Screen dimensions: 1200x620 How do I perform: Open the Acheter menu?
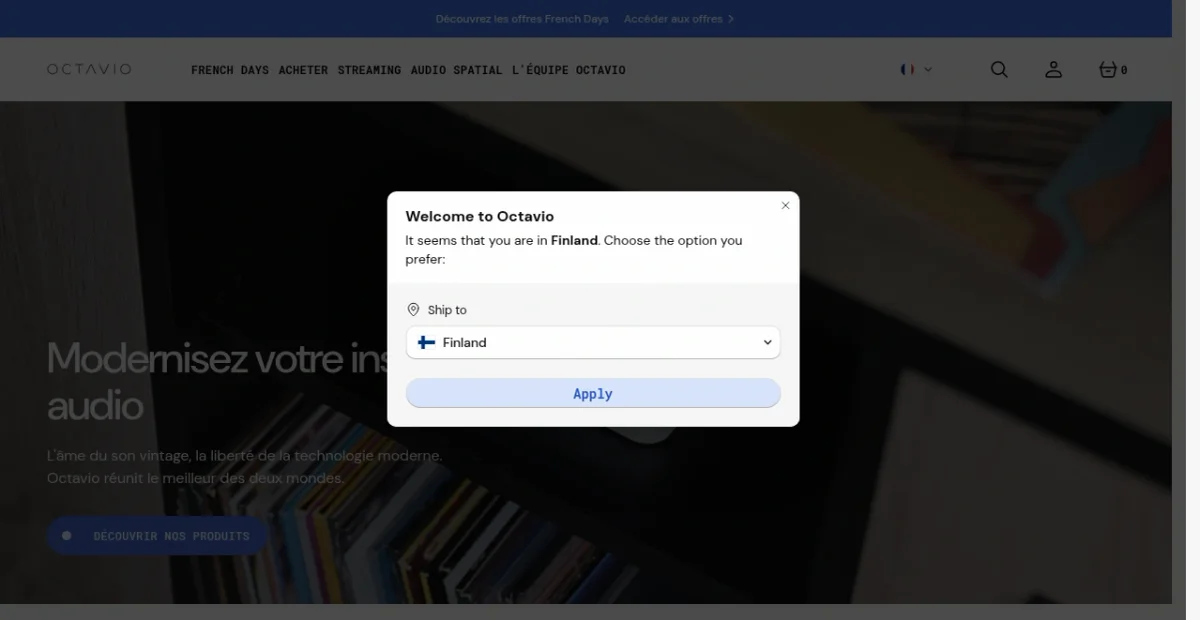(303, 70)
